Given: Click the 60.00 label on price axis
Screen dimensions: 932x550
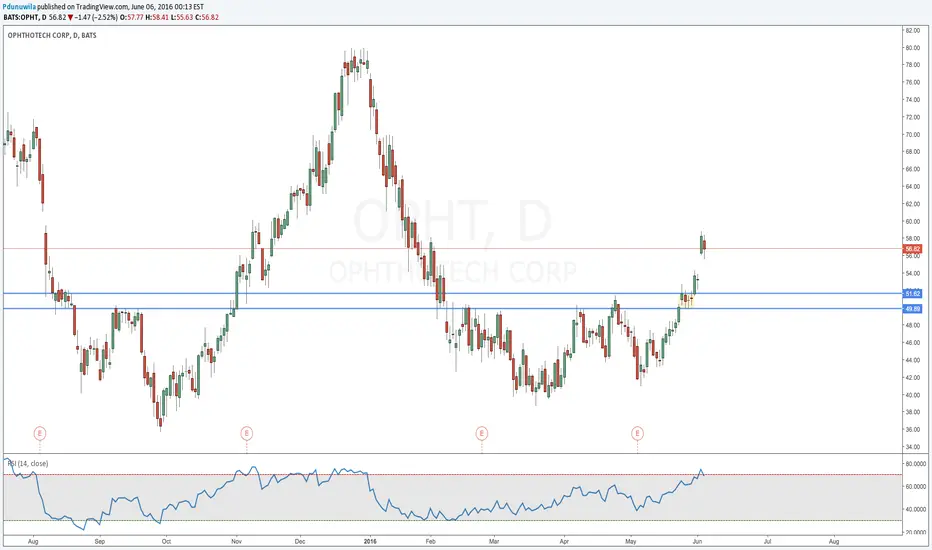Looking at the screenshot, I should [x=912, y=221].
